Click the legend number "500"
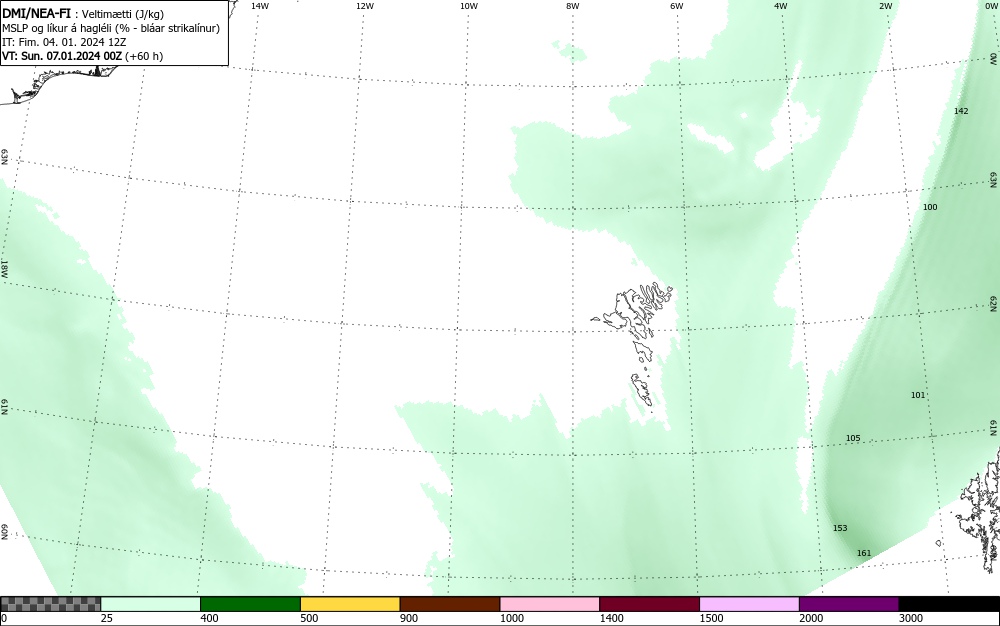The width and height of the screenshot is (1000, 626). coord(309,618)
